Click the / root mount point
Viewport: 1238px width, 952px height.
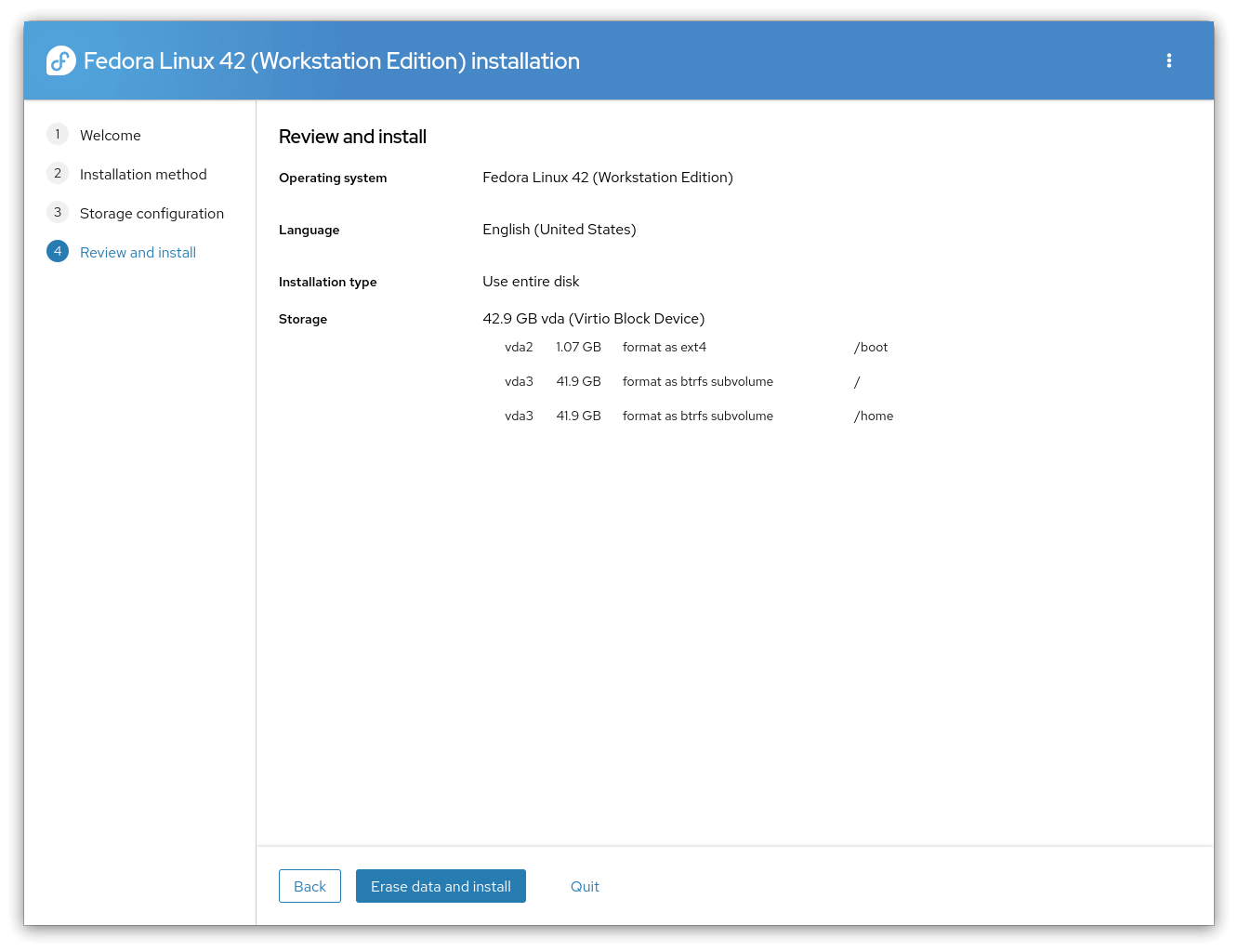click(x=857, y=381)
